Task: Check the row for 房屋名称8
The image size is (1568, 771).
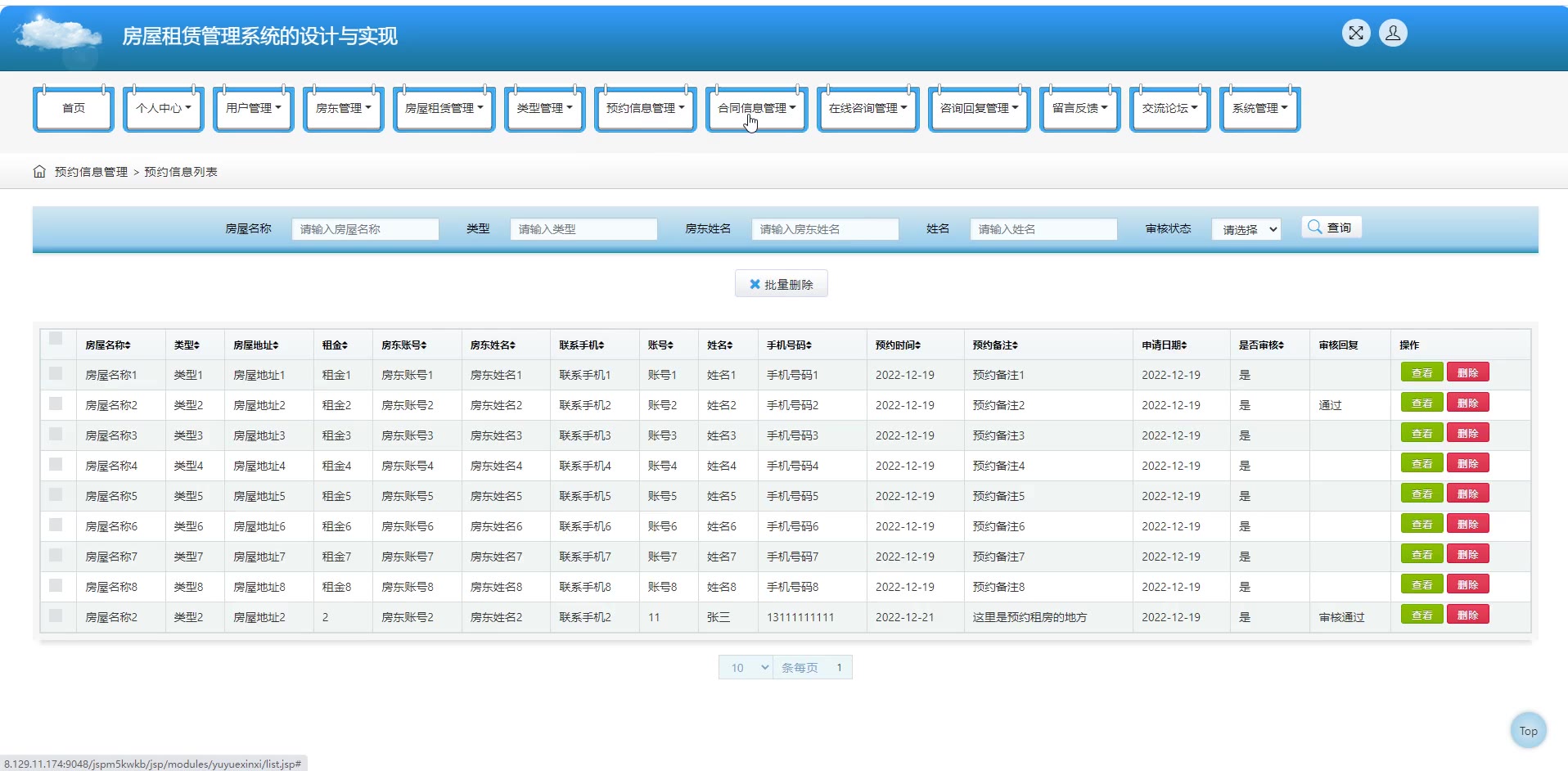Action: [56, 585]
